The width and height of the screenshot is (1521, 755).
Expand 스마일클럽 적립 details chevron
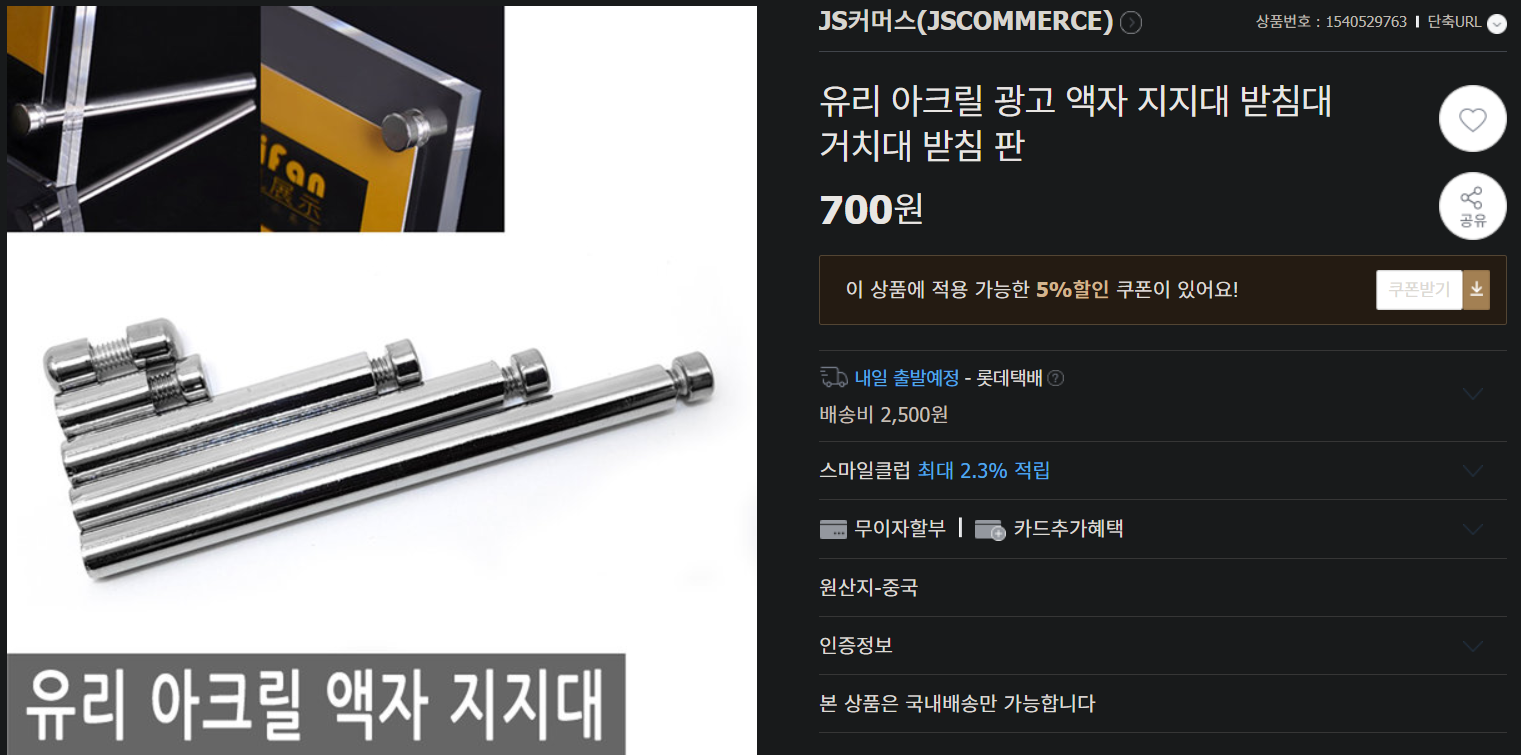pos(1472,471)
